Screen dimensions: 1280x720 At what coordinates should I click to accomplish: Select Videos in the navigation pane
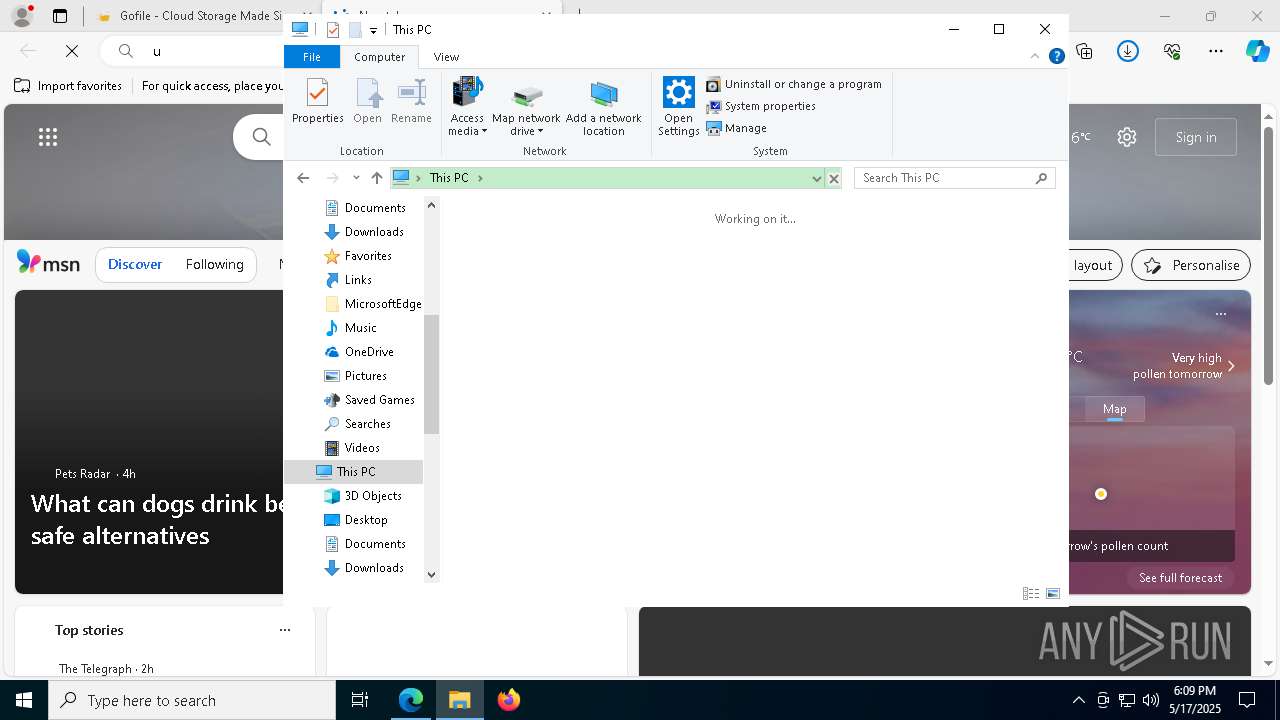click(362, 448)
